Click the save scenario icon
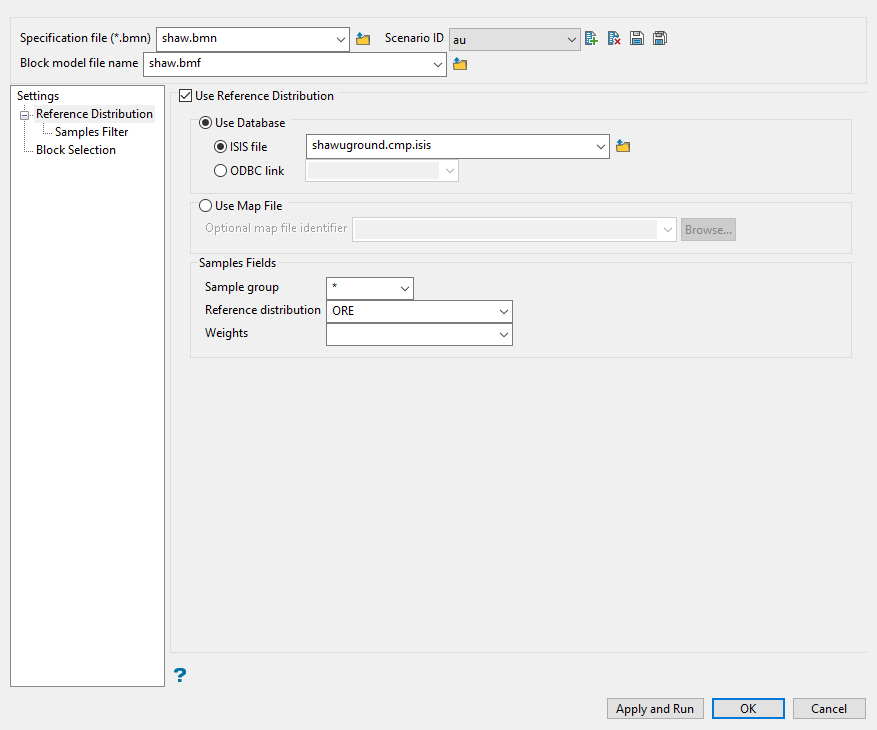877x730 pixels. point(637,39)
